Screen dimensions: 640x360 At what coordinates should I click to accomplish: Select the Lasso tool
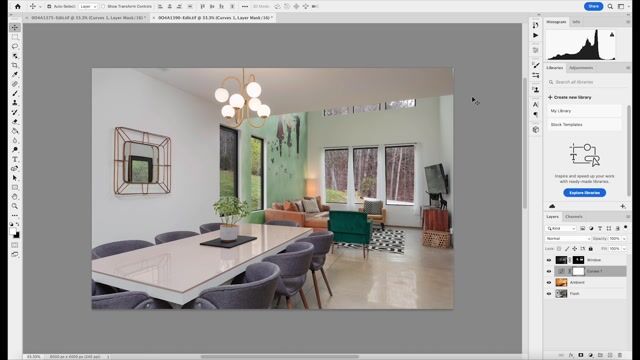(15, 46)
